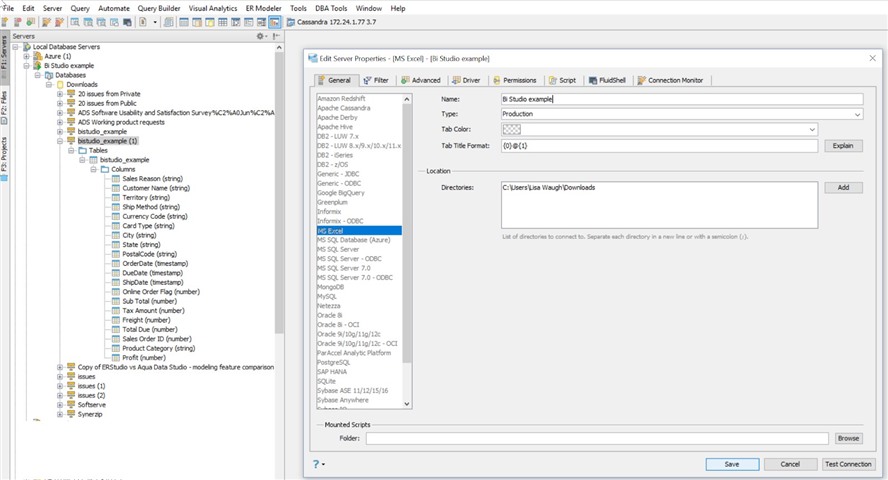This screenshot has height=480, width=888.
Task: Click the Explain button
Action: click(843, 146)
